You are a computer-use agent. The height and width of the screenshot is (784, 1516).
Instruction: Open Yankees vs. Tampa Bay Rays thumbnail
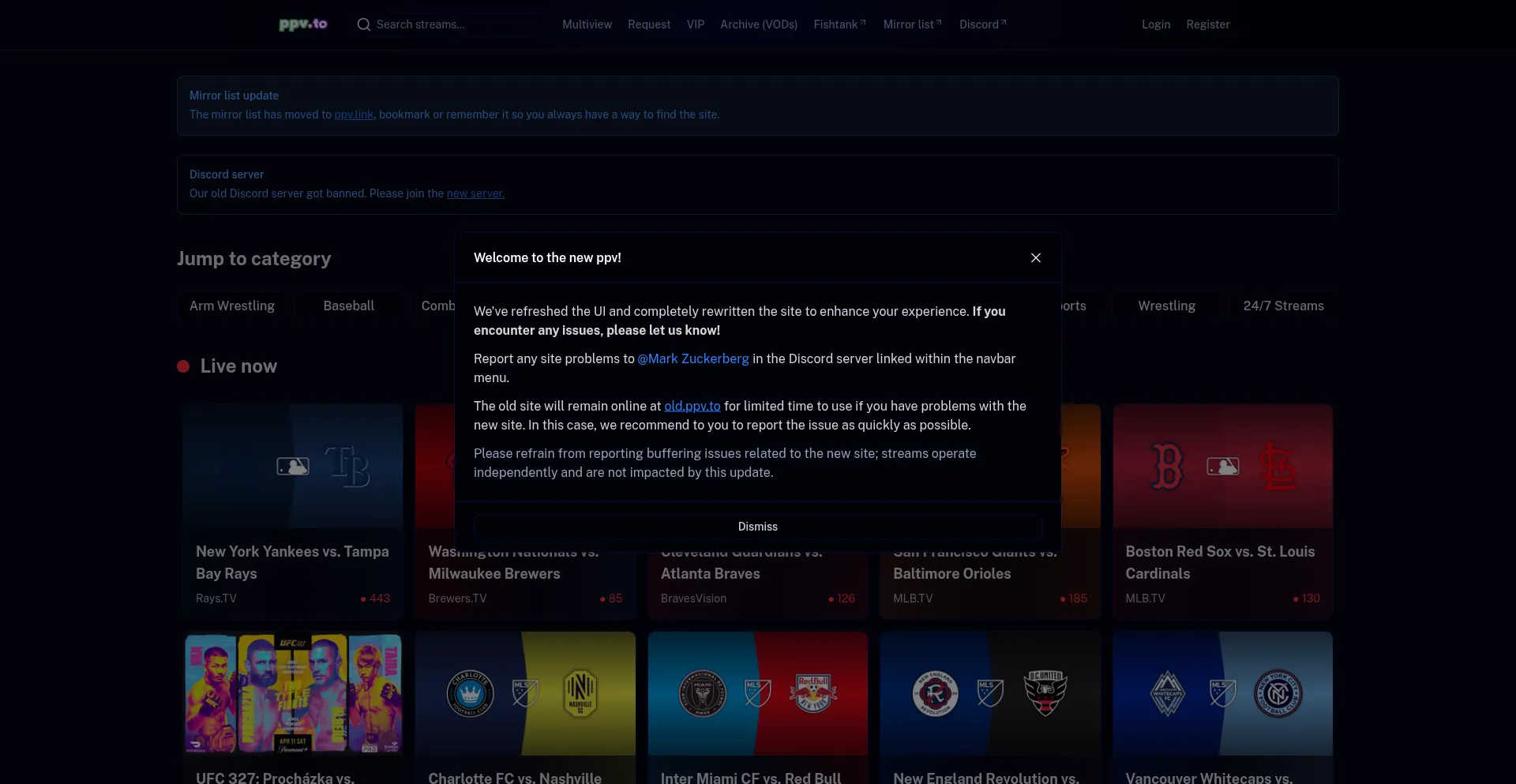coord(293,466)
